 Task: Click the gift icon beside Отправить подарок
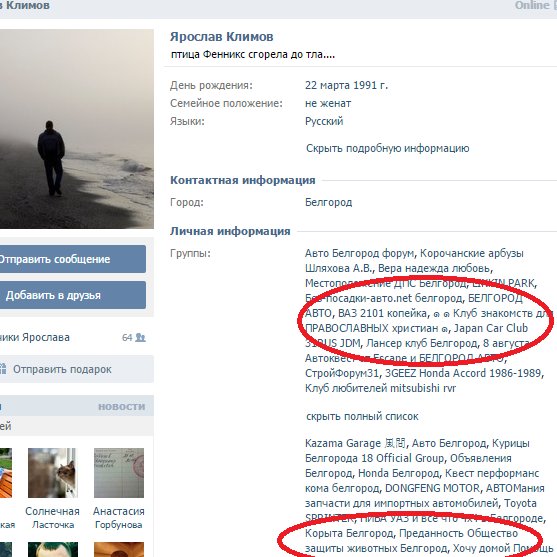(3, 369)
